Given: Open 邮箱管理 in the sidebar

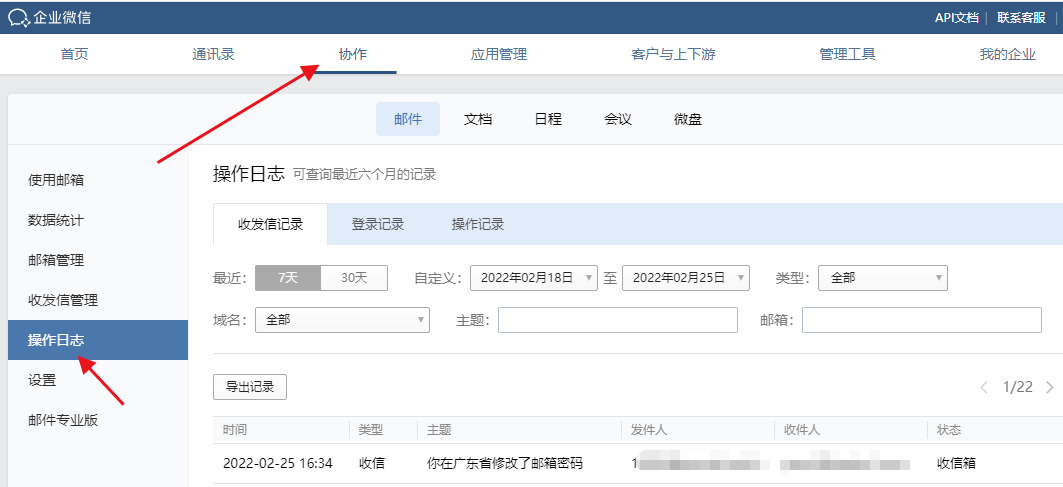Looking at the screenshot, I should tap(56, 260).
